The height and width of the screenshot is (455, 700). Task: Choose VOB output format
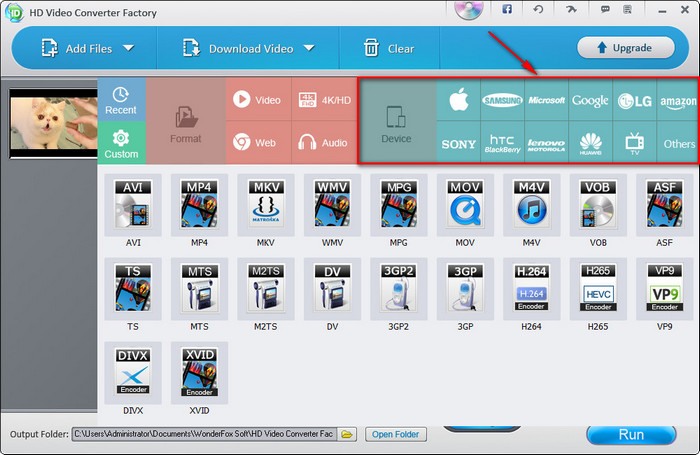pos(598,205)
